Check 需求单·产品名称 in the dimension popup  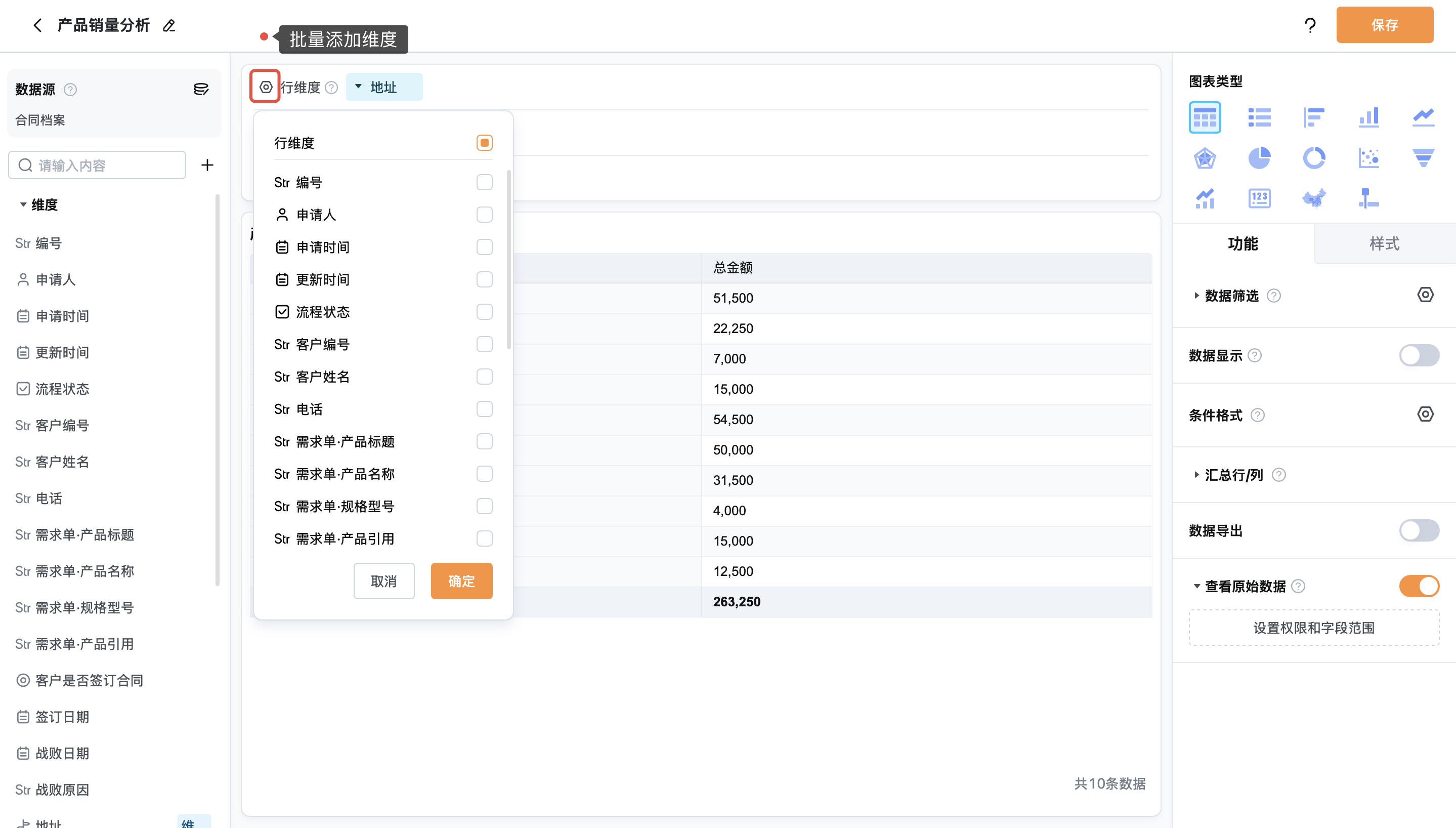coord(484,474)
